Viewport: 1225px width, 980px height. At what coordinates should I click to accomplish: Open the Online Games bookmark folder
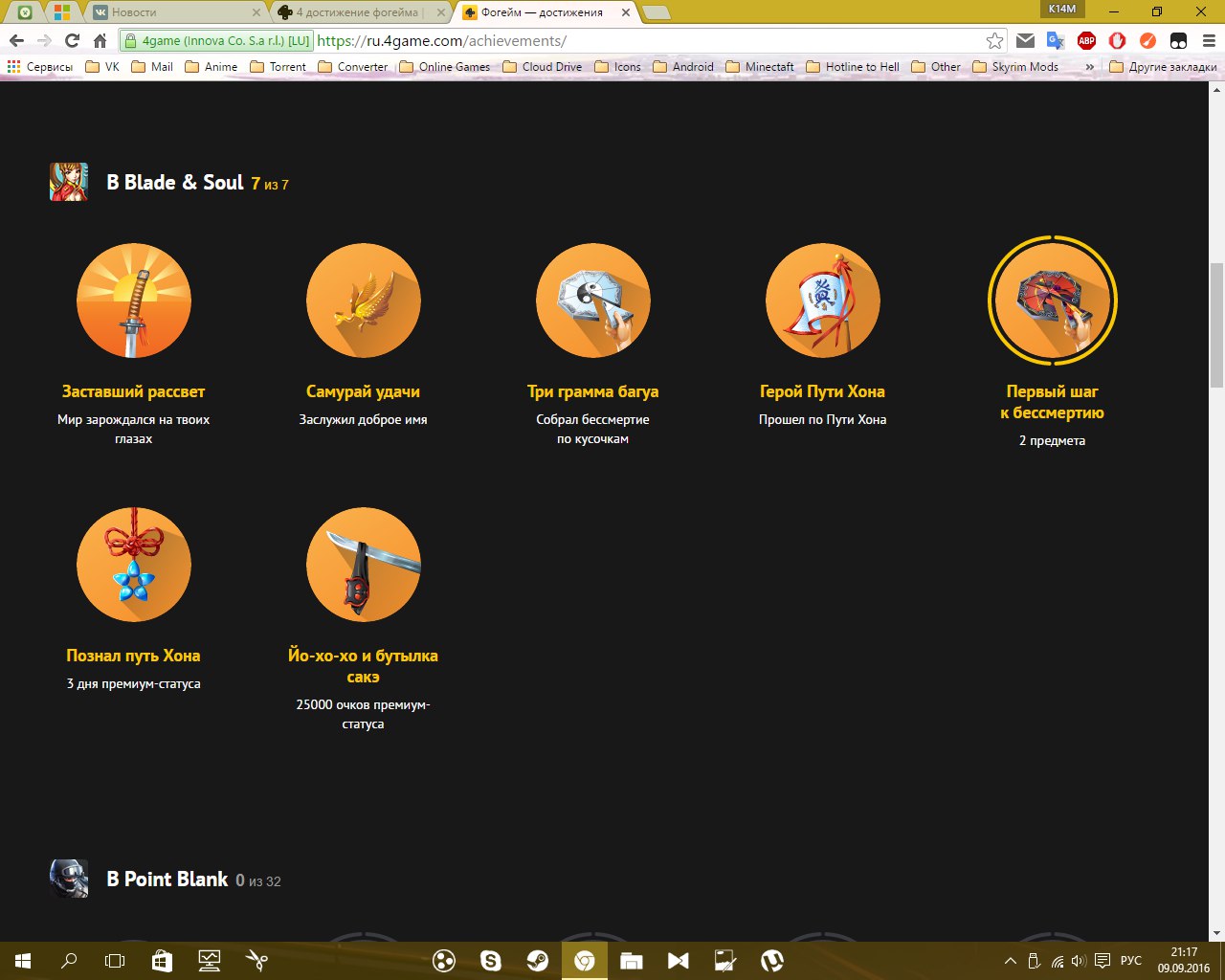[x=445, y=67]
